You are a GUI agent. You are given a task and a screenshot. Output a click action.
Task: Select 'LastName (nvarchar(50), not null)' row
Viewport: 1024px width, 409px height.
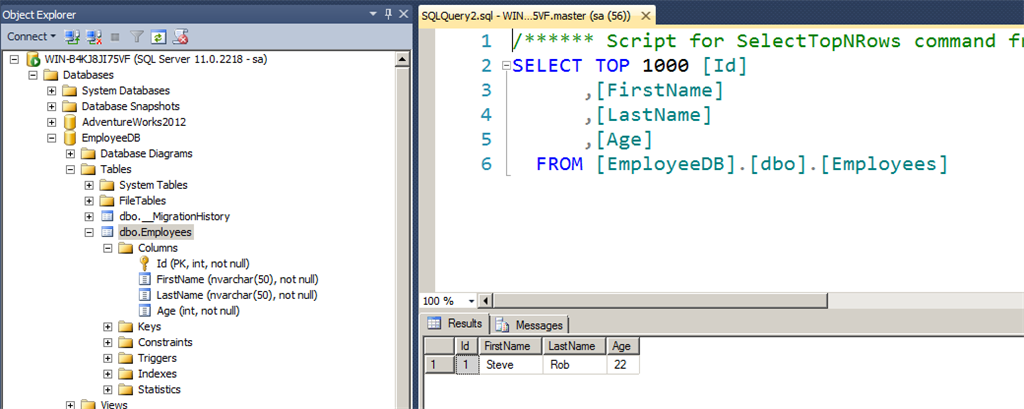(x=237, y=295)
